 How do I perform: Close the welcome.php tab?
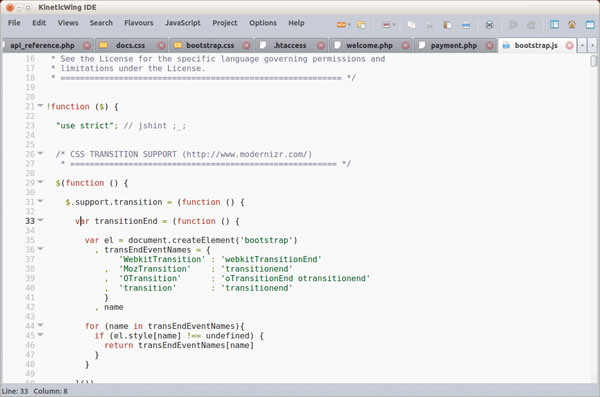[405, 45]
